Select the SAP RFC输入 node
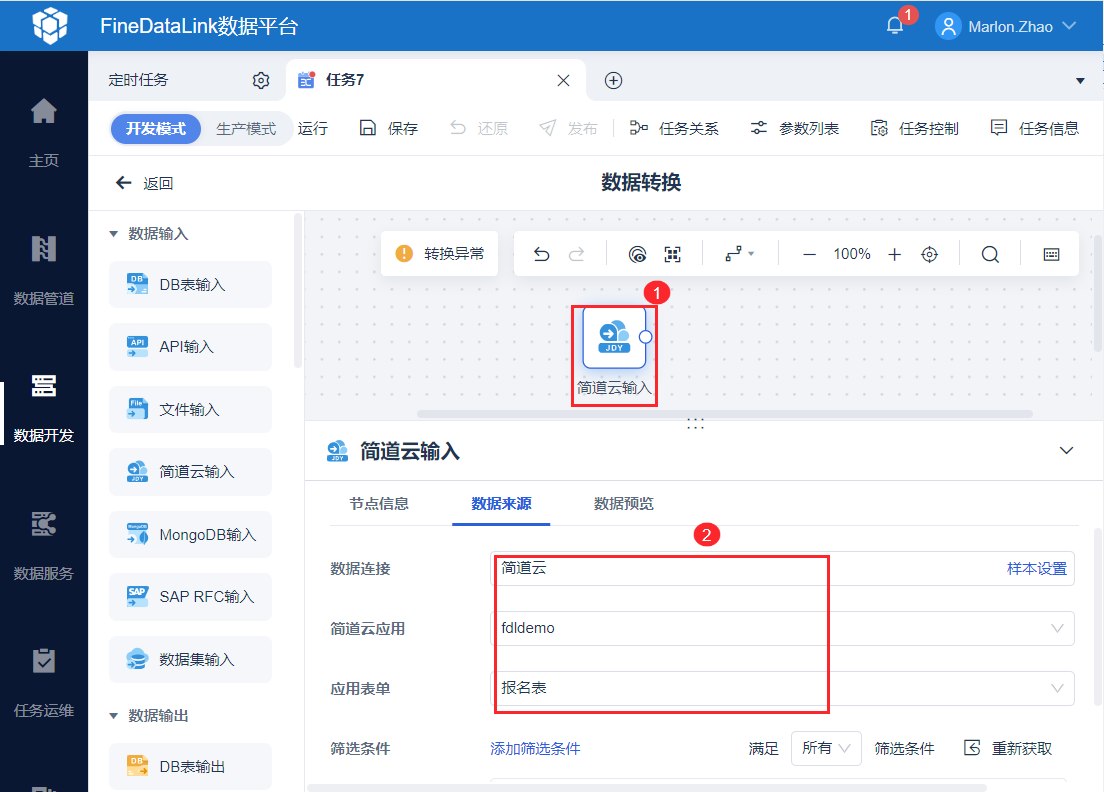Image resolution: width=1104 pixels, height=792 pixels. (190, 597)
